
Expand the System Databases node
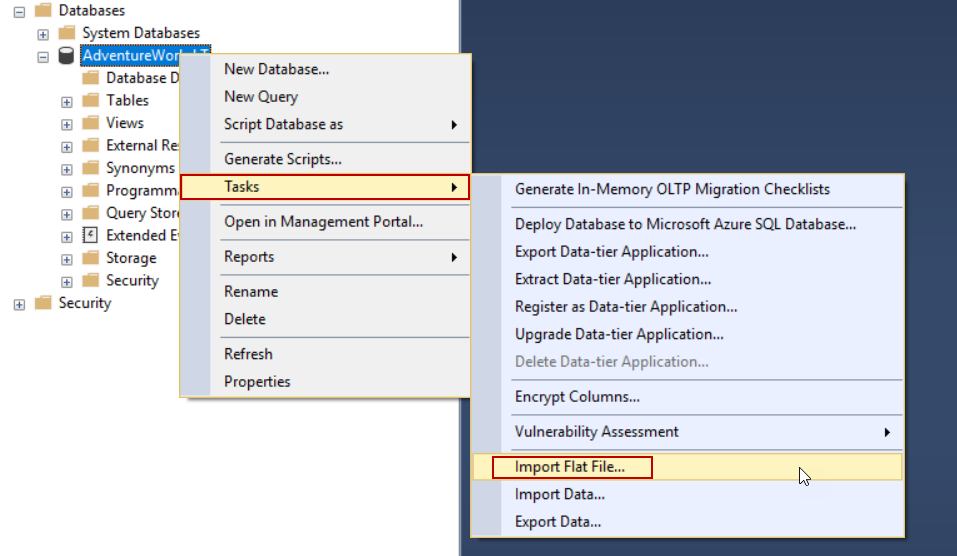pyautogui.click(x=43, y=34)
